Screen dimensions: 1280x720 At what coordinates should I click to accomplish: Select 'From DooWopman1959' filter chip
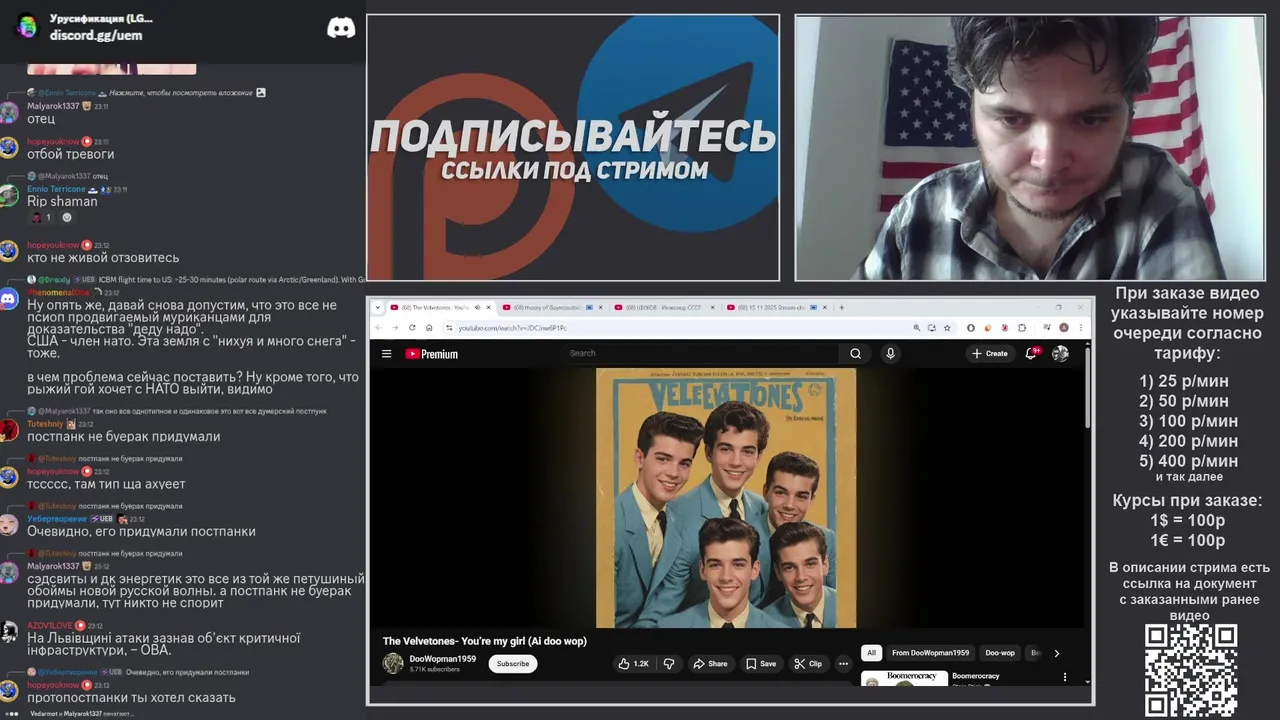[930, 653]
